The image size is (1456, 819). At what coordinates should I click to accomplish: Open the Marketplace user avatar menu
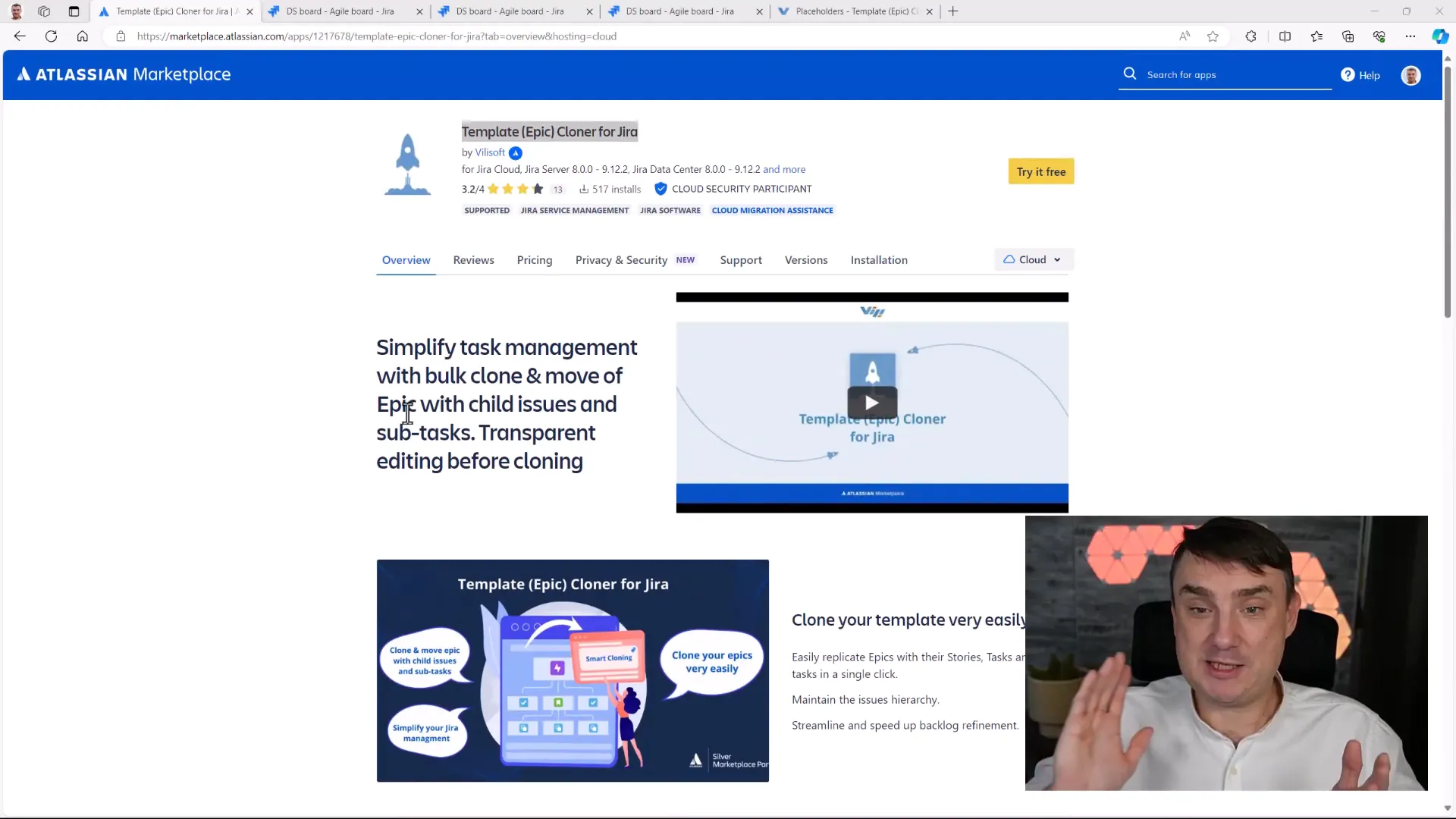pyautogui.click(x=1410, y=75)
